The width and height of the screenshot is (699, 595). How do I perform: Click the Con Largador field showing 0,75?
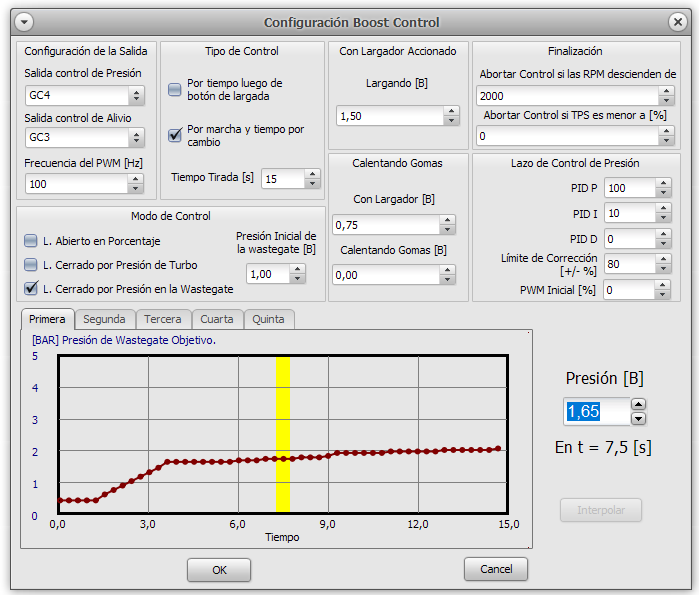coord(386,225)
